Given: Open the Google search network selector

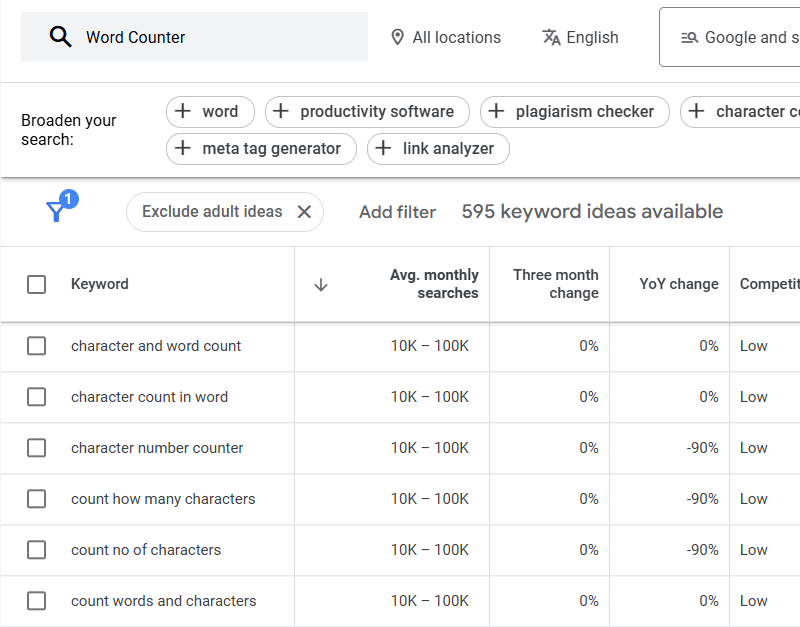Looking at the screenshot, I should (x=730, y=37).
